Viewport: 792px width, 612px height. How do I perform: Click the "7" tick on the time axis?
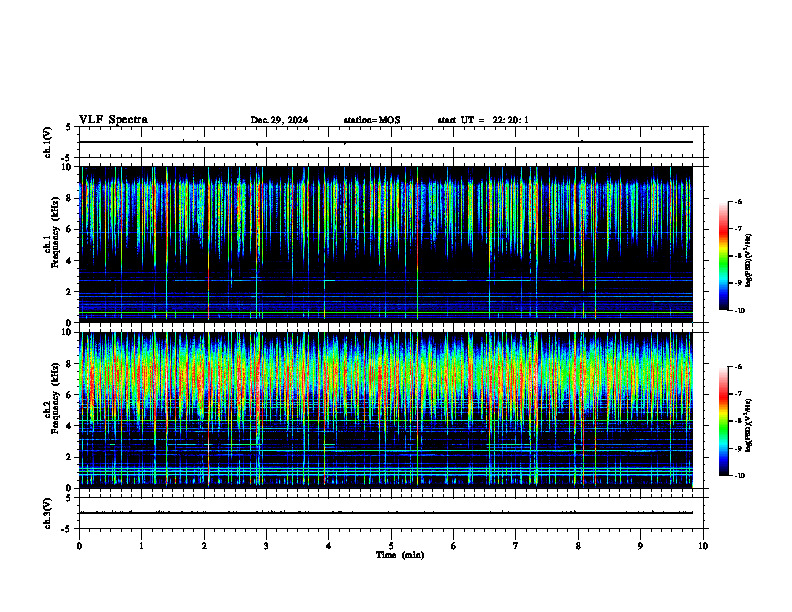tap(516, 546)
